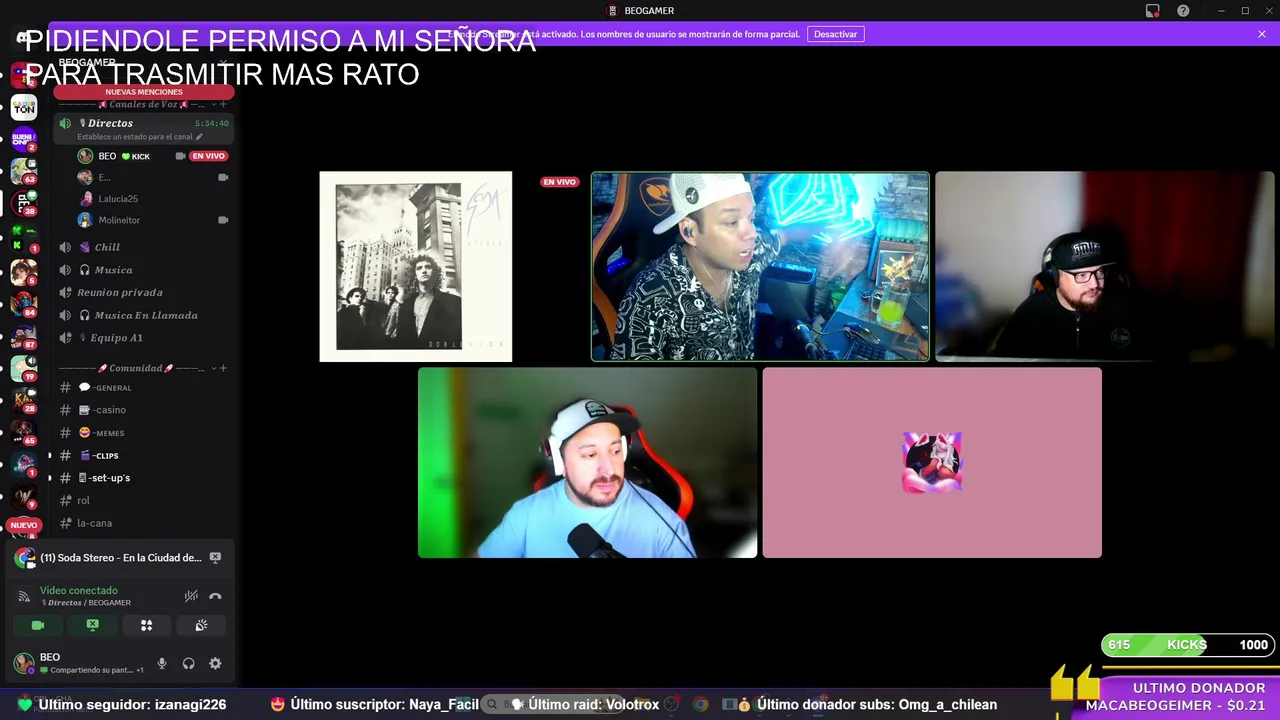Open the purple BUENI ONDA server icon
This screenshot has width=1280, height=720.
pyautogui.click(x=23, y=139)
